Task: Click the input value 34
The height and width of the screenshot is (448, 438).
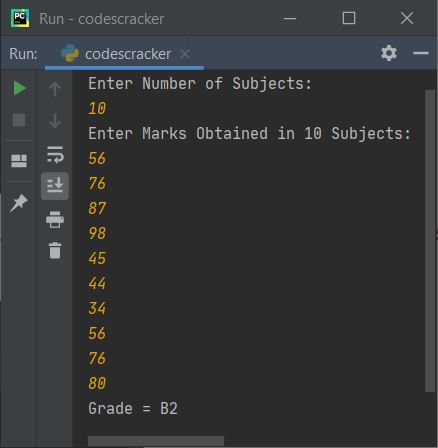Action: (97, 308)
